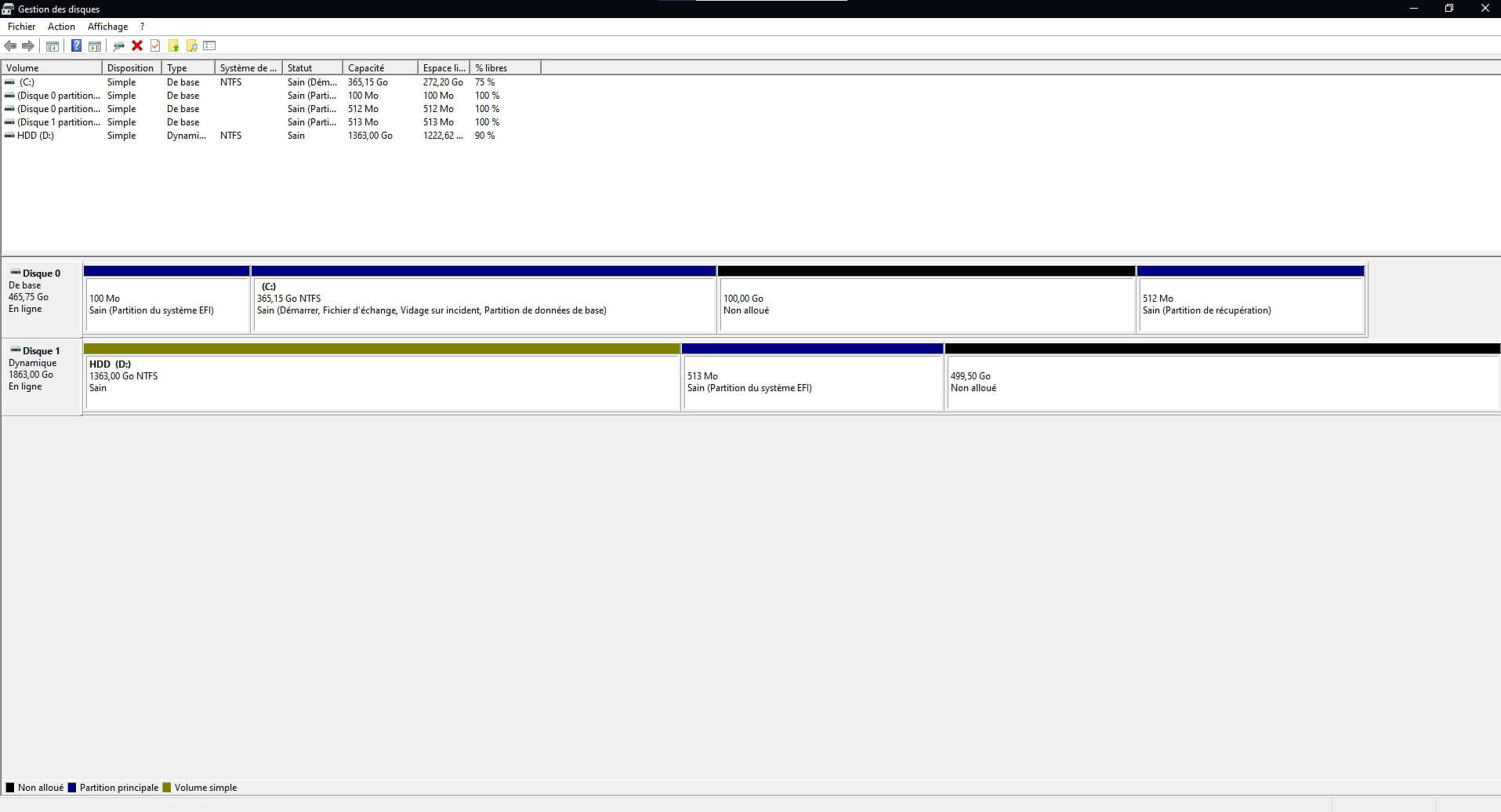Select the 513 Mo EFI partition on Disque 1
The width and height of the screenshot is (1501, 812).
click(x=813, y=377)
